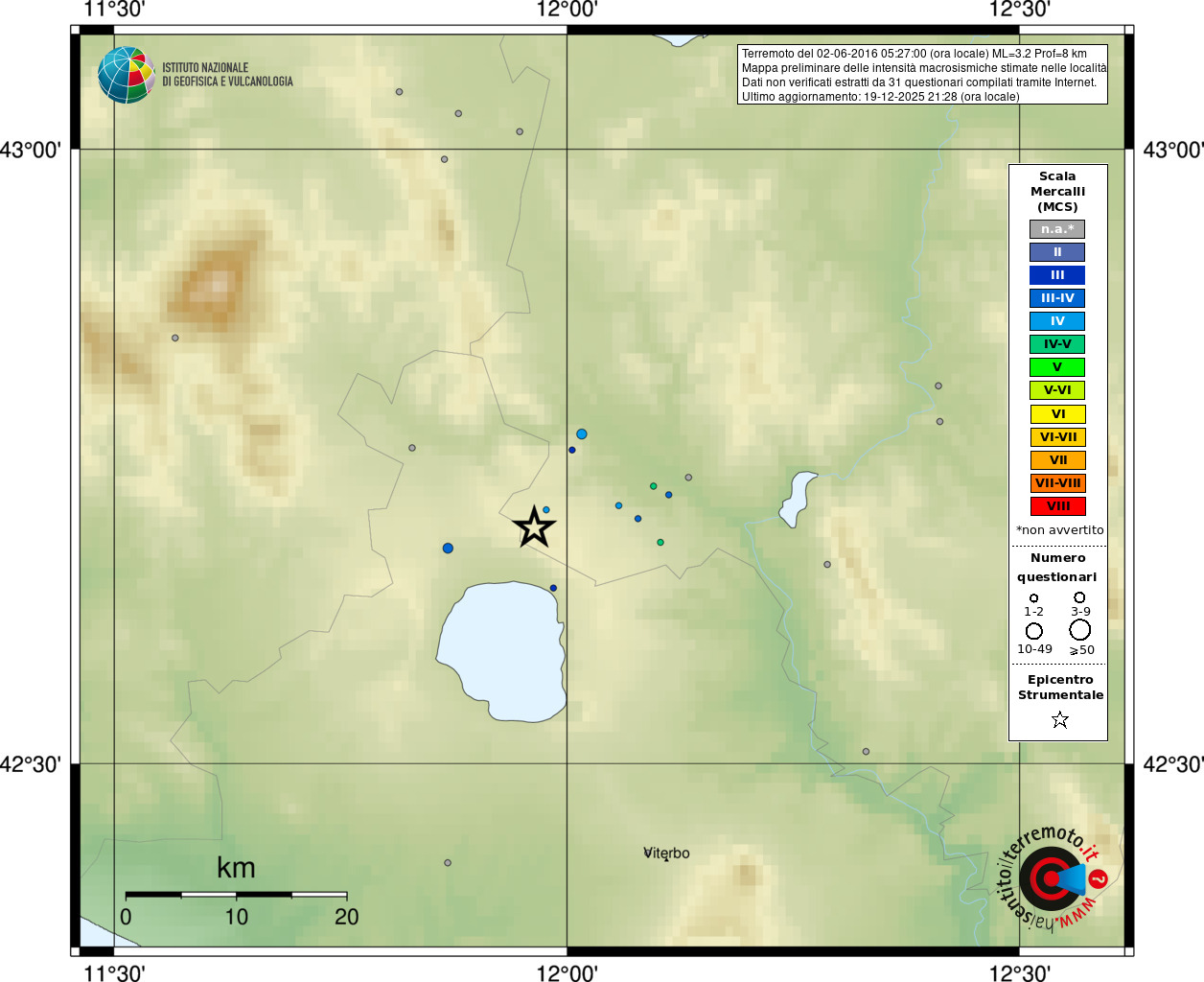
Task: Click the Istituto Nazionale di Geofisica text
Action: click(227, 75)
